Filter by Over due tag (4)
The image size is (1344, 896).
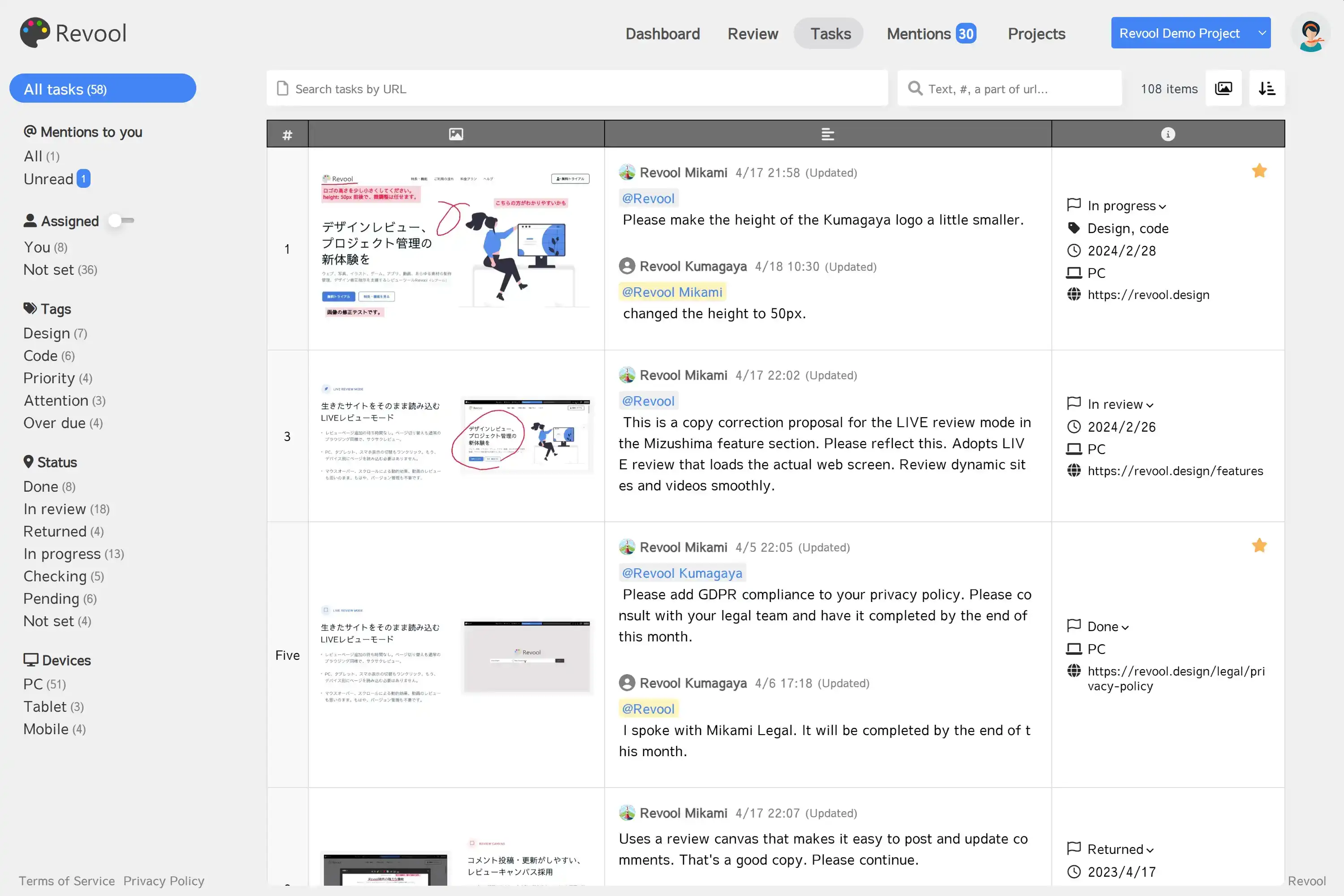point(63,423)
